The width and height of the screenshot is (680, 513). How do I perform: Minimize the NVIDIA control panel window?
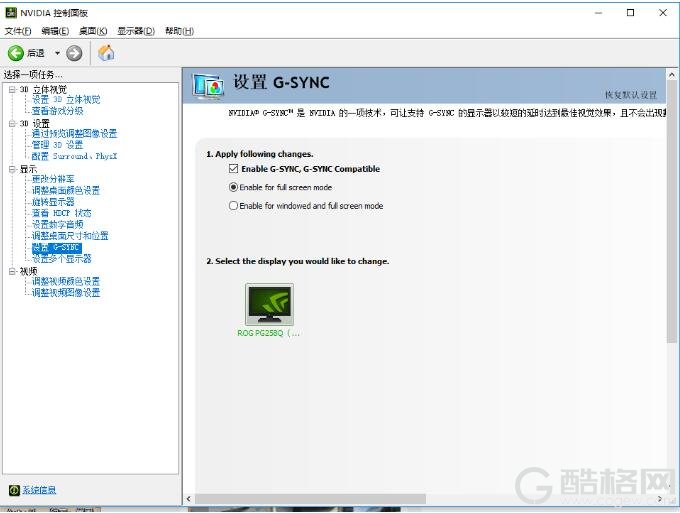click(598, 13)
